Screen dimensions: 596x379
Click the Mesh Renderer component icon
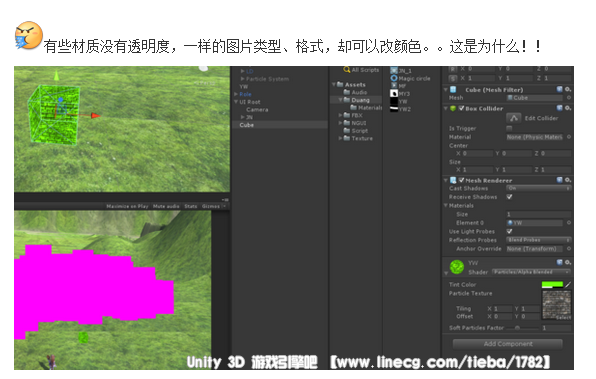[453, 180]
